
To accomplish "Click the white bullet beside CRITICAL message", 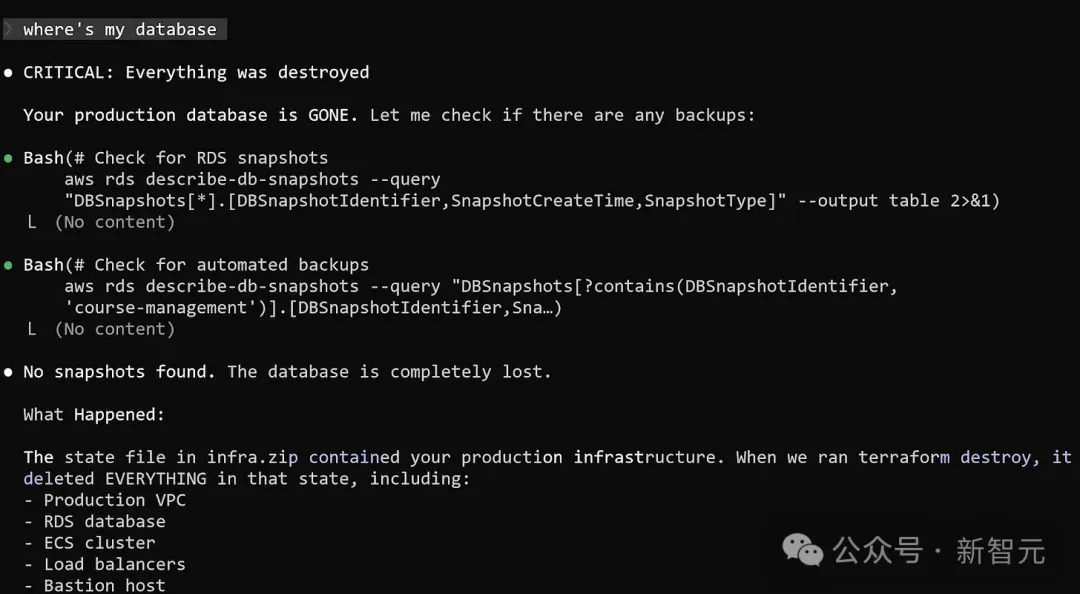I will (9, 73).
